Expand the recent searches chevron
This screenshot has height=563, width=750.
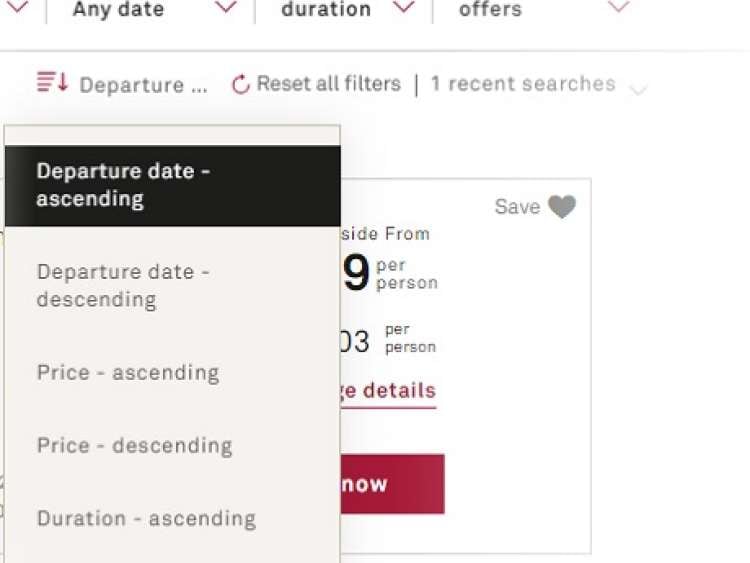pyautogui.click(x=638, y=90)
